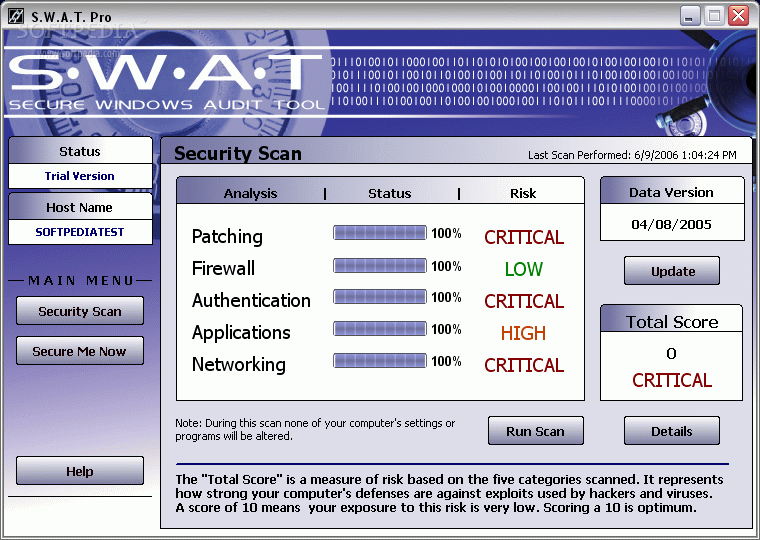This screenshot has width=760, height=540.
Task: Open the Security Scan menu button
Action: point(80,311)
